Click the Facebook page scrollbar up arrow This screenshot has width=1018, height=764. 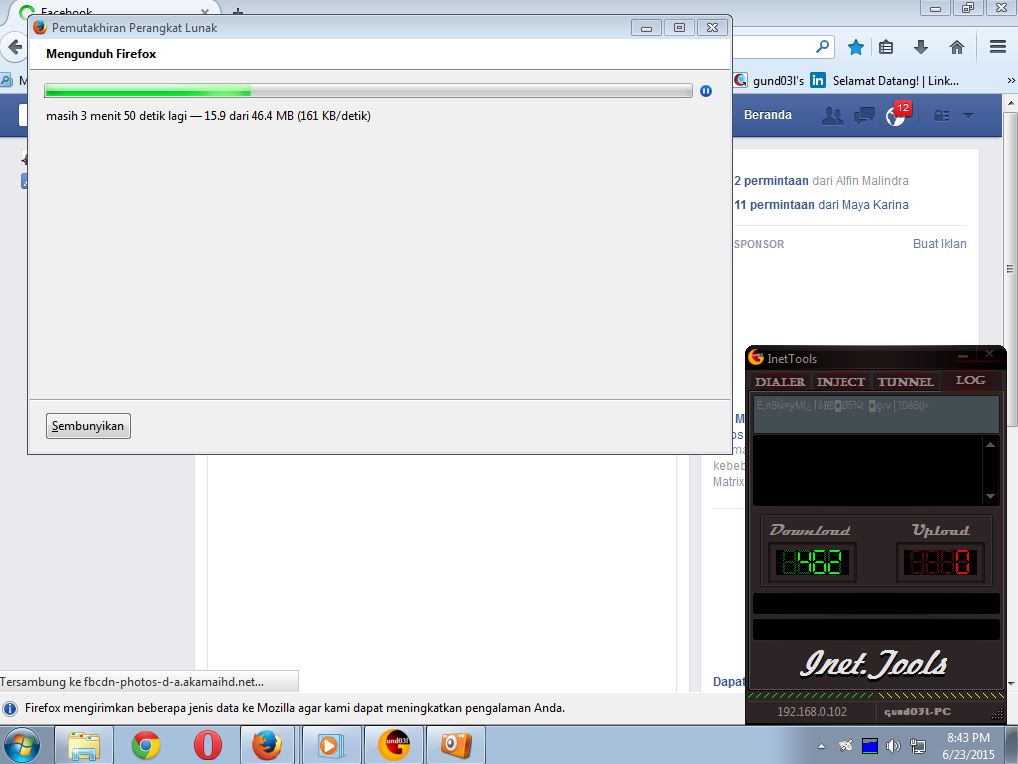coord(1010,103)
